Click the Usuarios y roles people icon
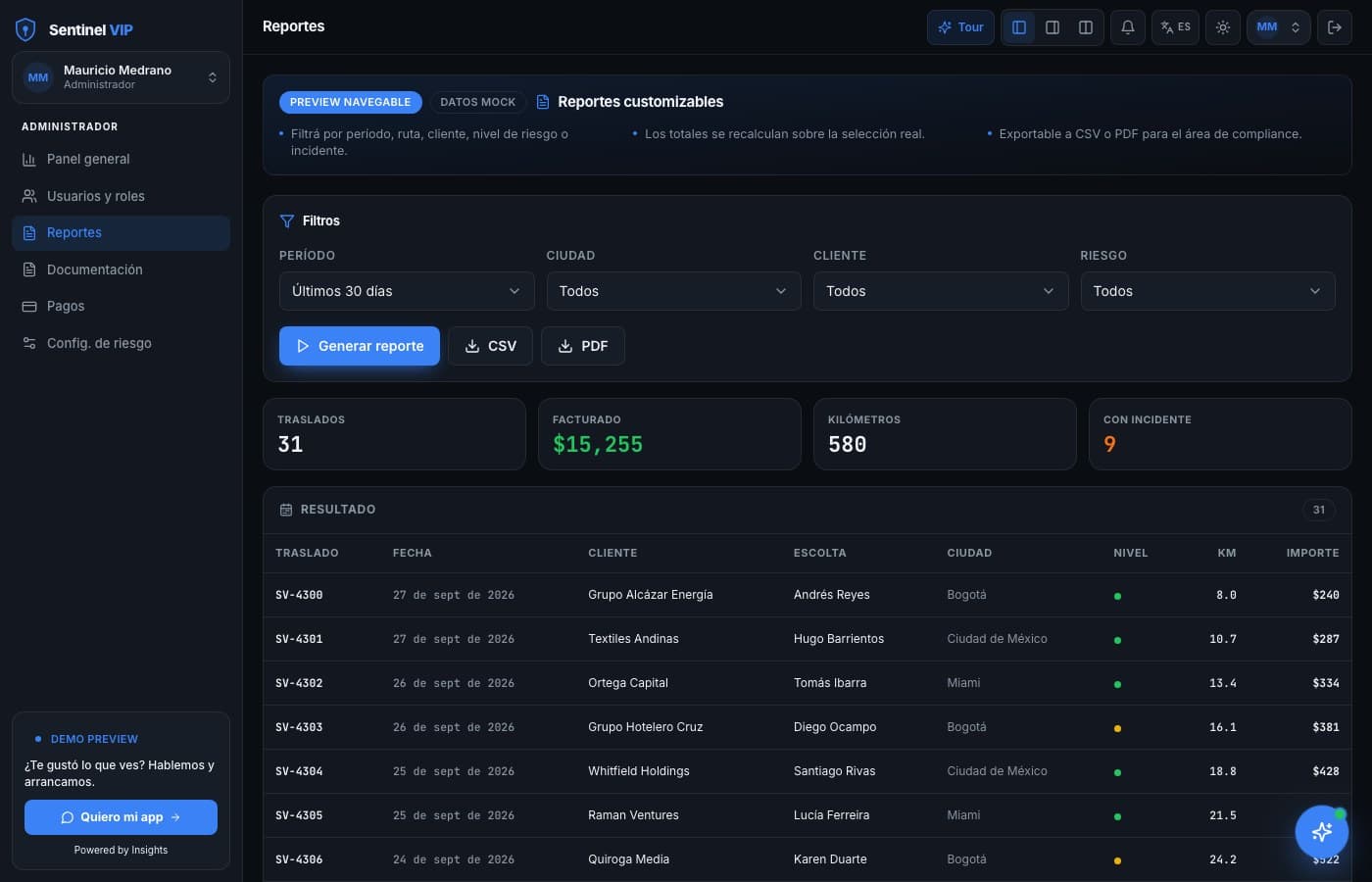Image resolution: width=1372 pixels, height=882 pixels. click(29, 196)
